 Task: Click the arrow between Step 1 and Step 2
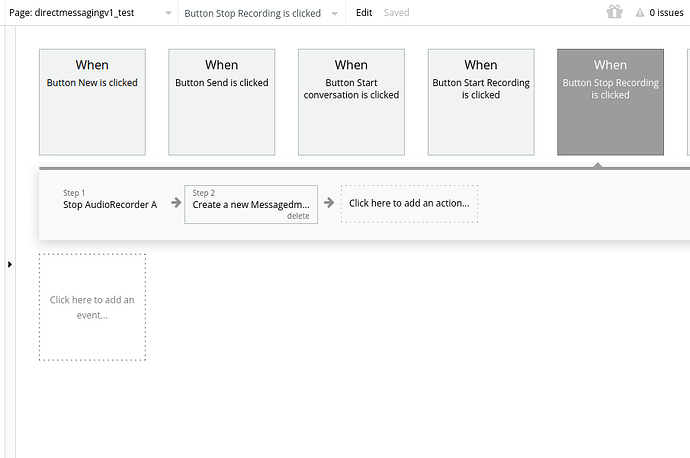pos(176,203)
